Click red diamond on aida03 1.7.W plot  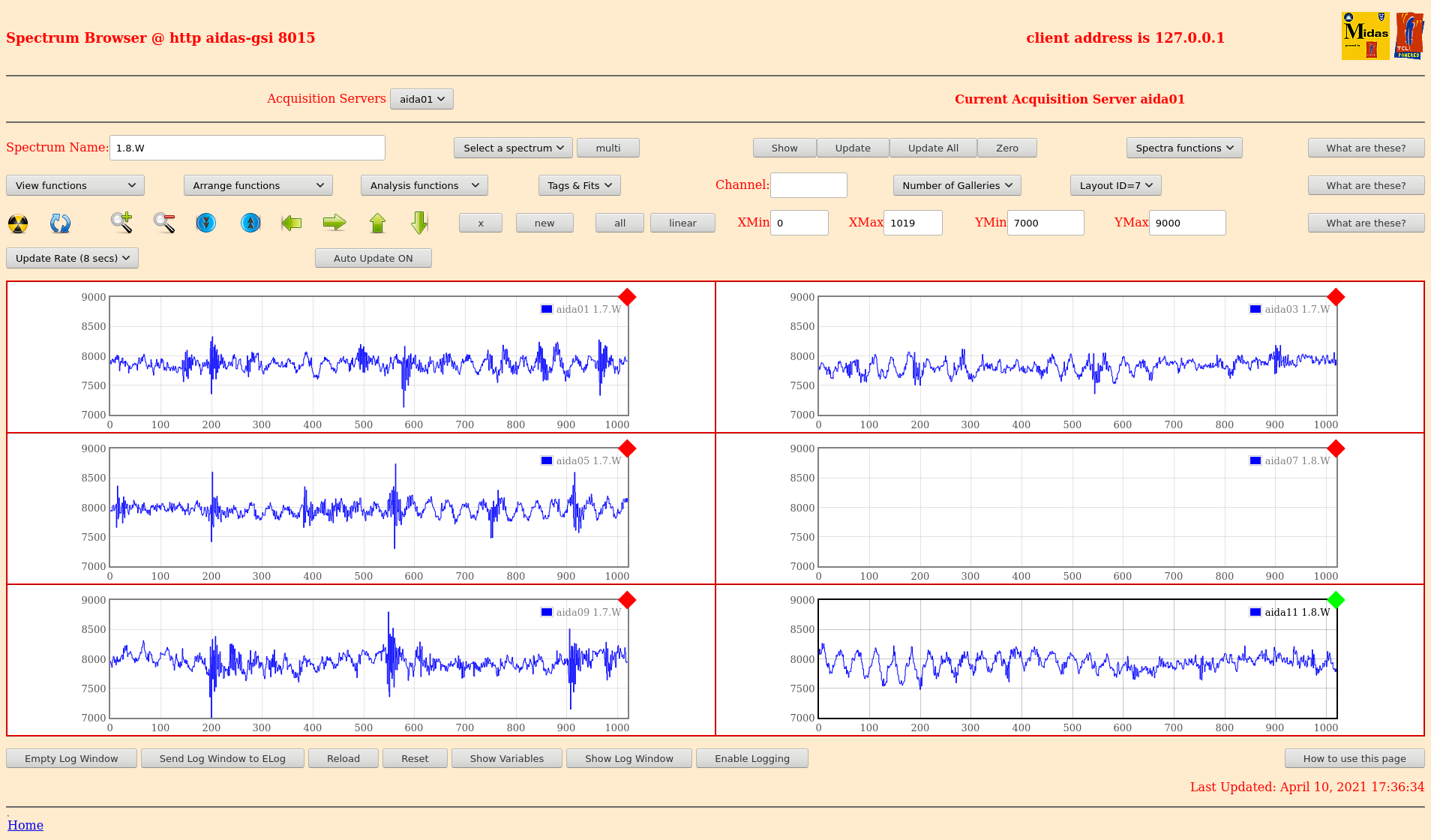click(1336, 297)
